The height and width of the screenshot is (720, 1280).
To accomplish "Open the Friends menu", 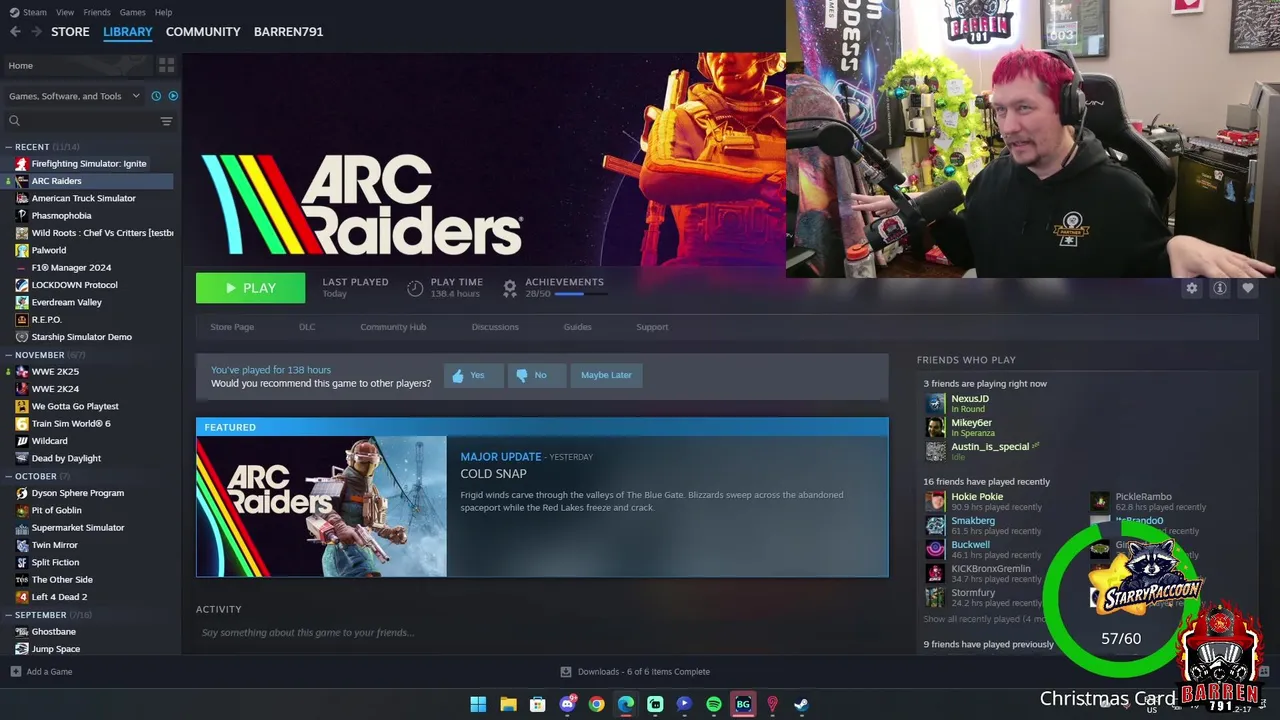I will (x=97, y=12).
